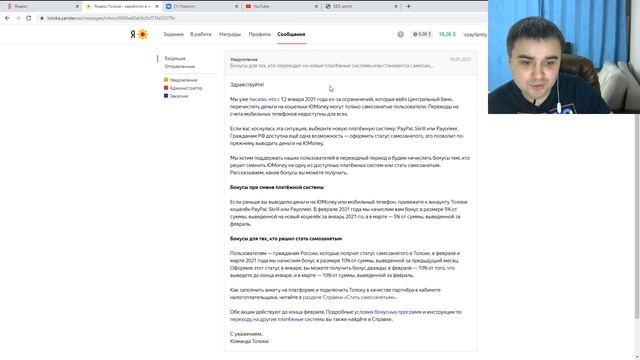Open the Задания menu item

tap(173, 34)
